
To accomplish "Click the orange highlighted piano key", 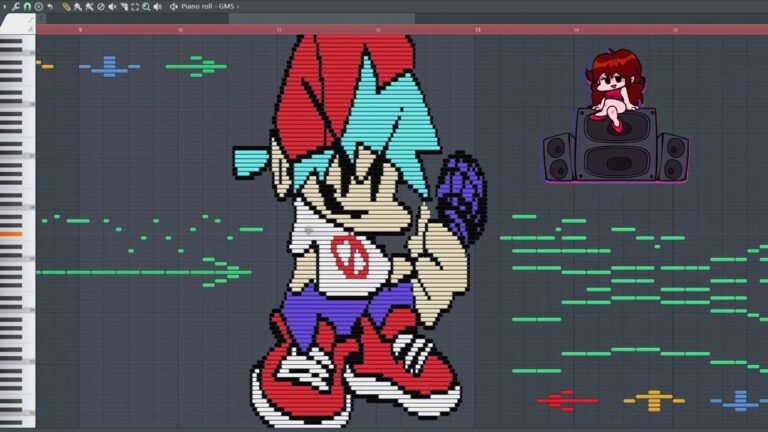I will (x=11, y=234).
